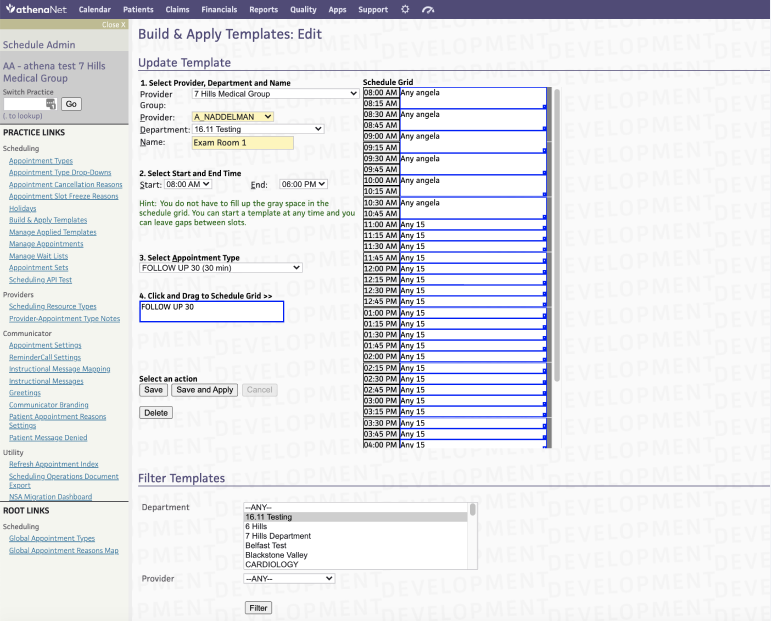Click the Filter button
Viewport: 771px width, 621px height.
(x=258, y=608)
